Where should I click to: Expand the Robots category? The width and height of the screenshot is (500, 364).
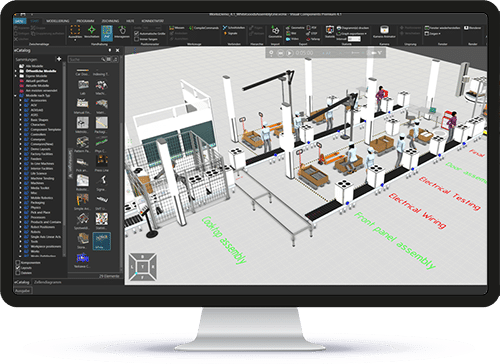tap(20, 232)
